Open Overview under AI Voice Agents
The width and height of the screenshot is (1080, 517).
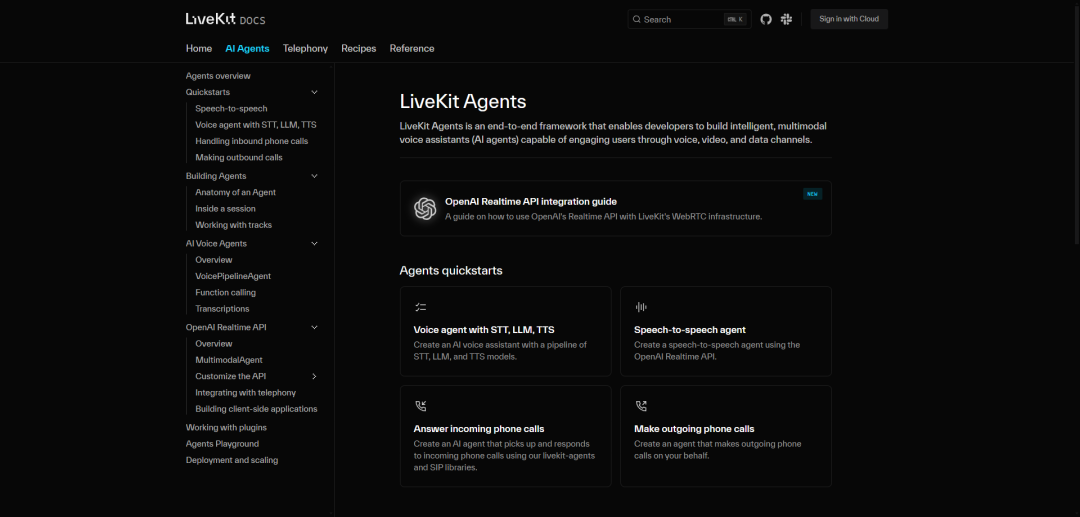(214, 260)
